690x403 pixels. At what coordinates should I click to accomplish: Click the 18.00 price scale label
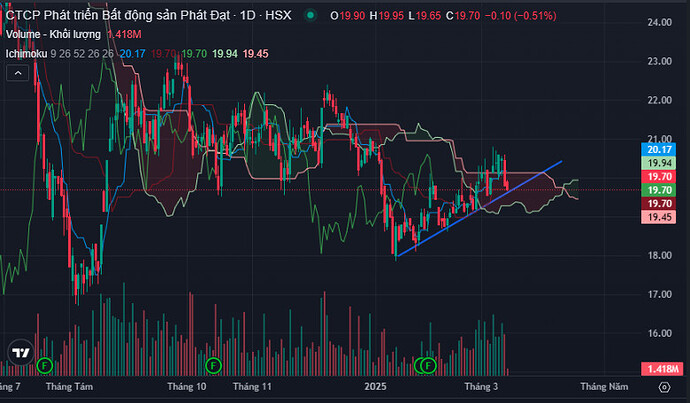[660, 256]
